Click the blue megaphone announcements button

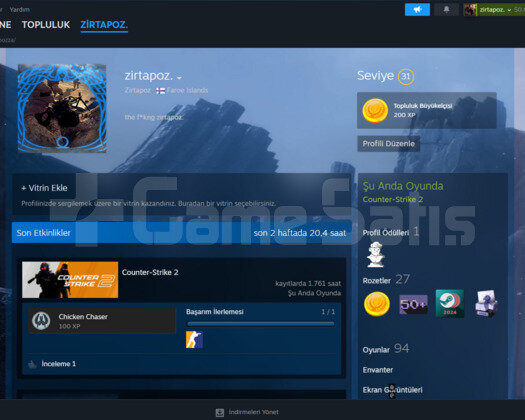(x=417, y=9)
